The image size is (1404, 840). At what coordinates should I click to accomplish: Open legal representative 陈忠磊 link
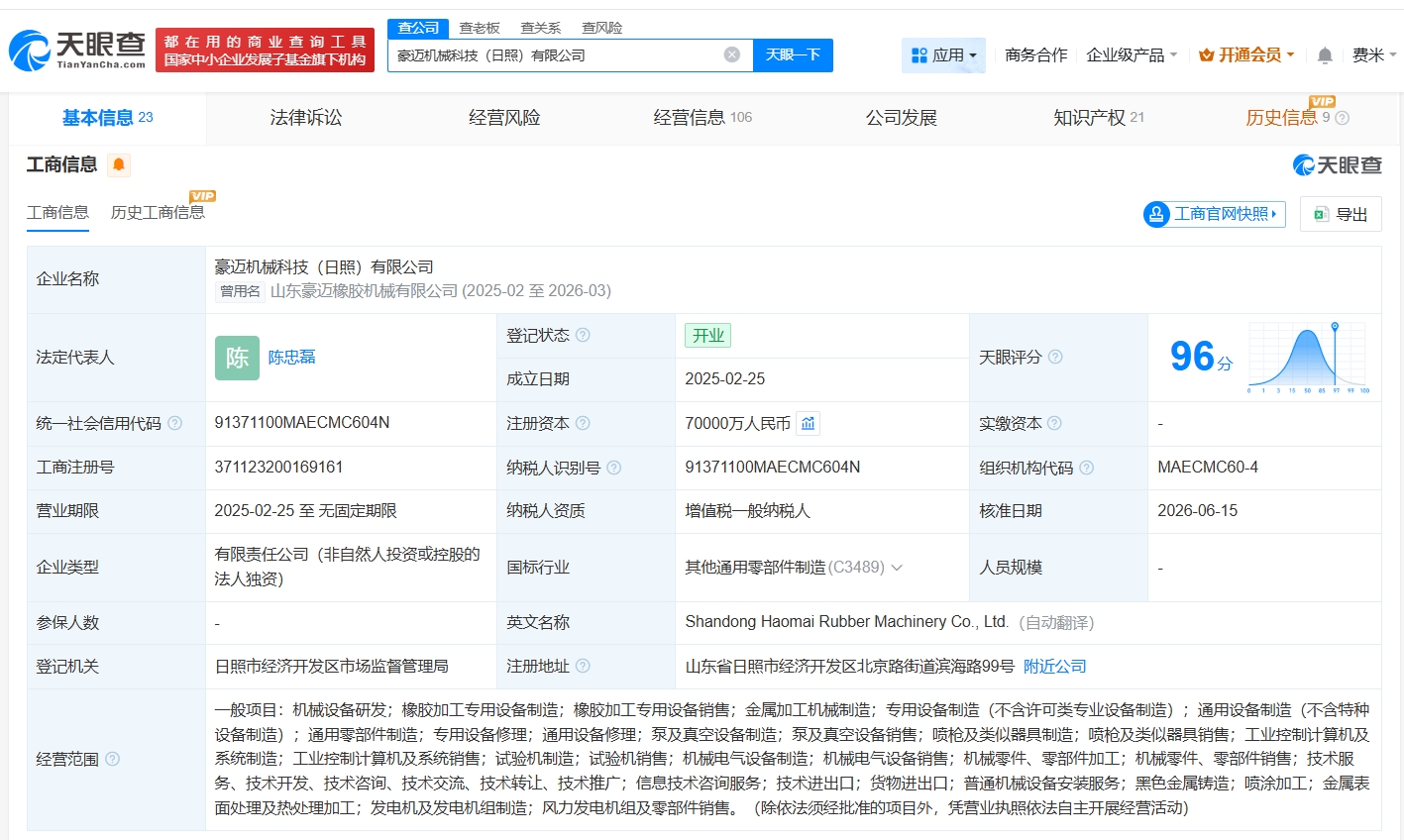point(291,358)
